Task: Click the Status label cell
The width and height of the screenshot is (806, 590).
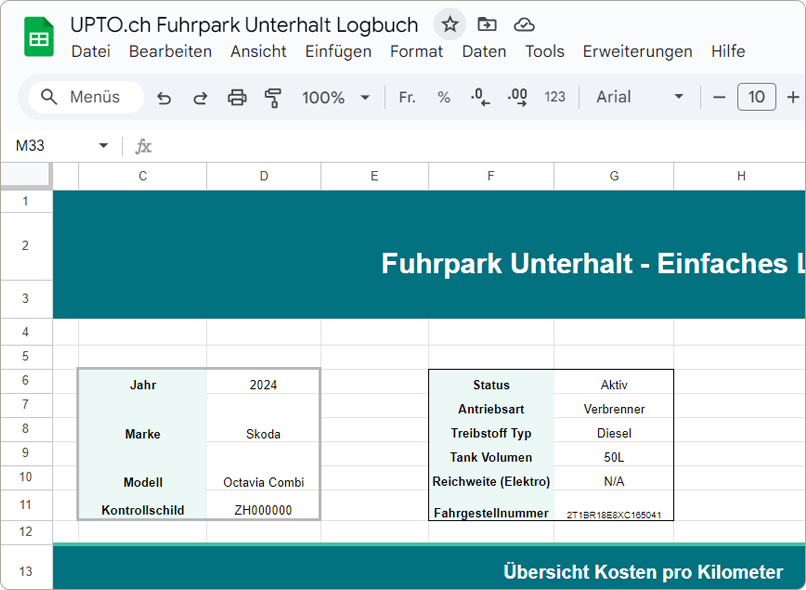Action: point(491,382)
